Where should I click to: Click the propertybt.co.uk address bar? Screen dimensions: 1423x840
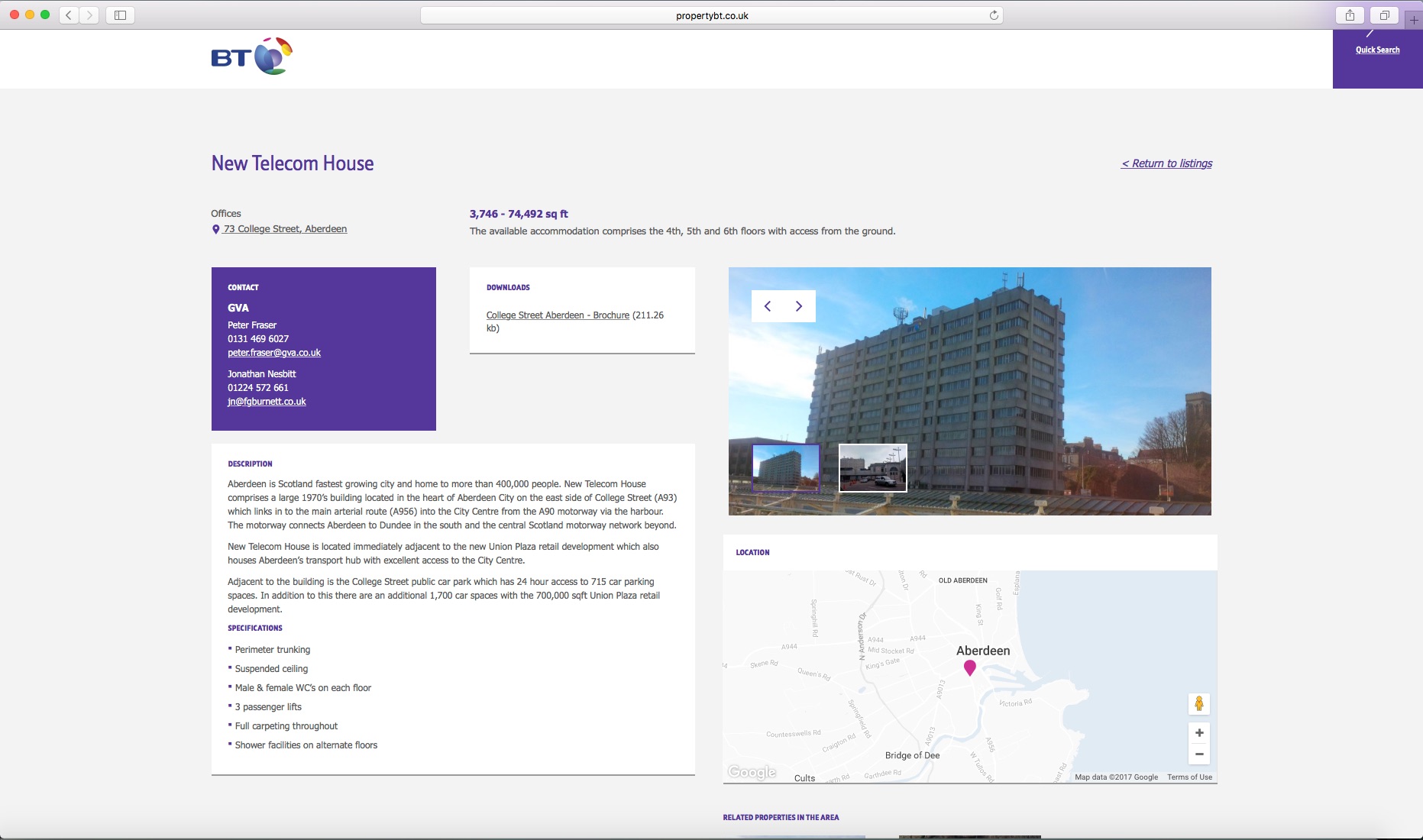711,15
